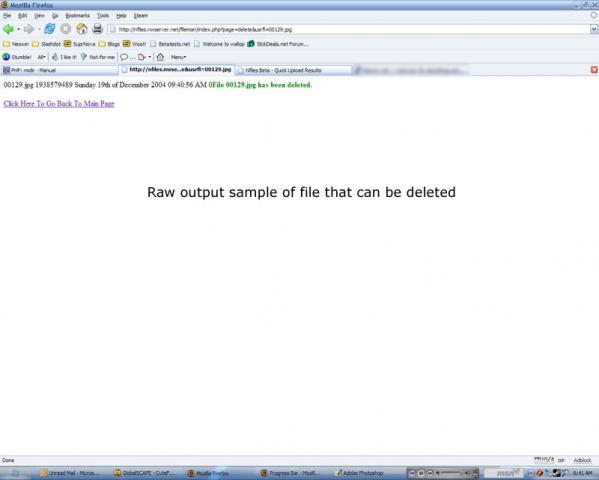Click the Stumble! globe button
The image size is (599, 480).
tap(17, 57)
